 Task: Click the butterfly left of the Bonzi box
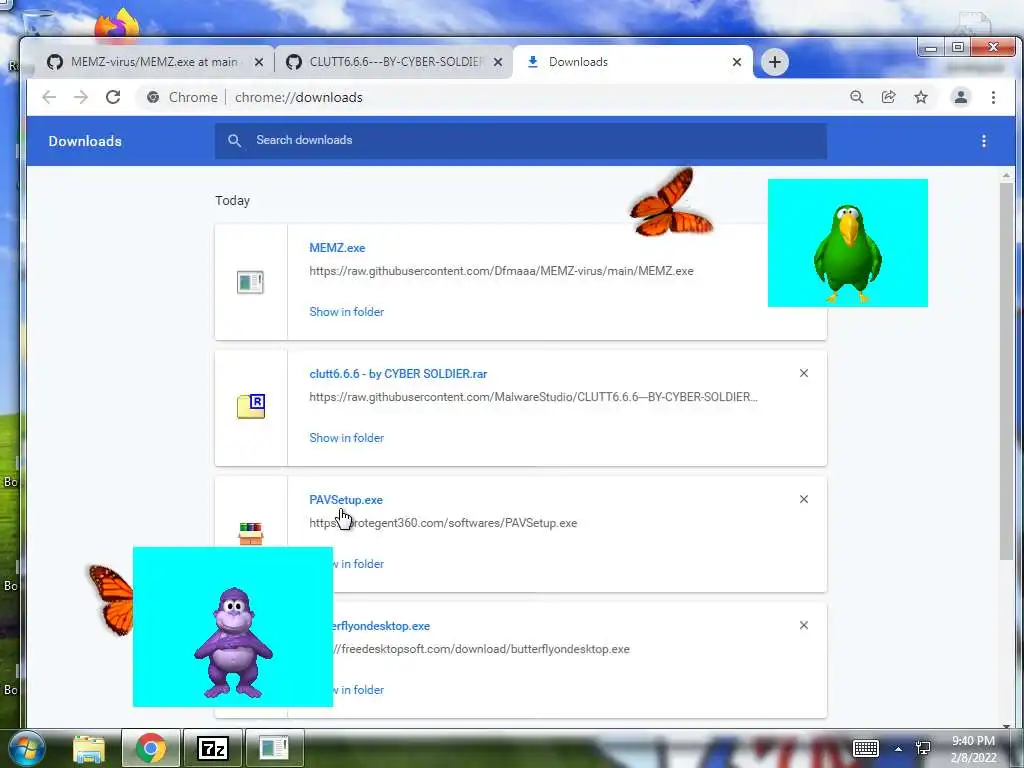tap(112, 600)
